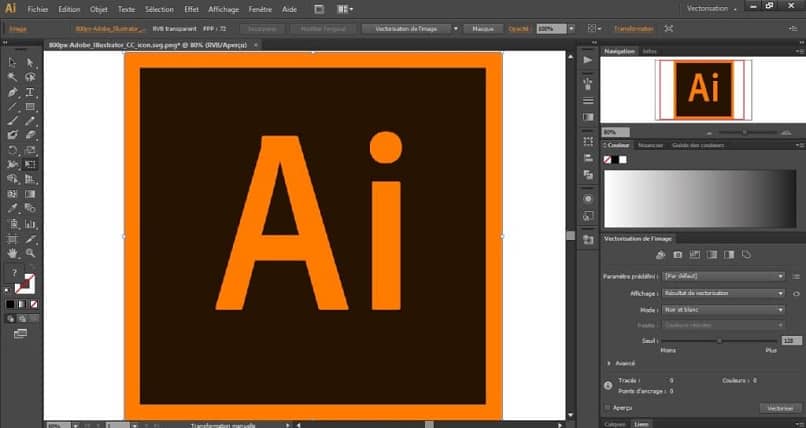Open the Objet menu
806x428 pixels.
pyautogui.click(x=99, y=9)
